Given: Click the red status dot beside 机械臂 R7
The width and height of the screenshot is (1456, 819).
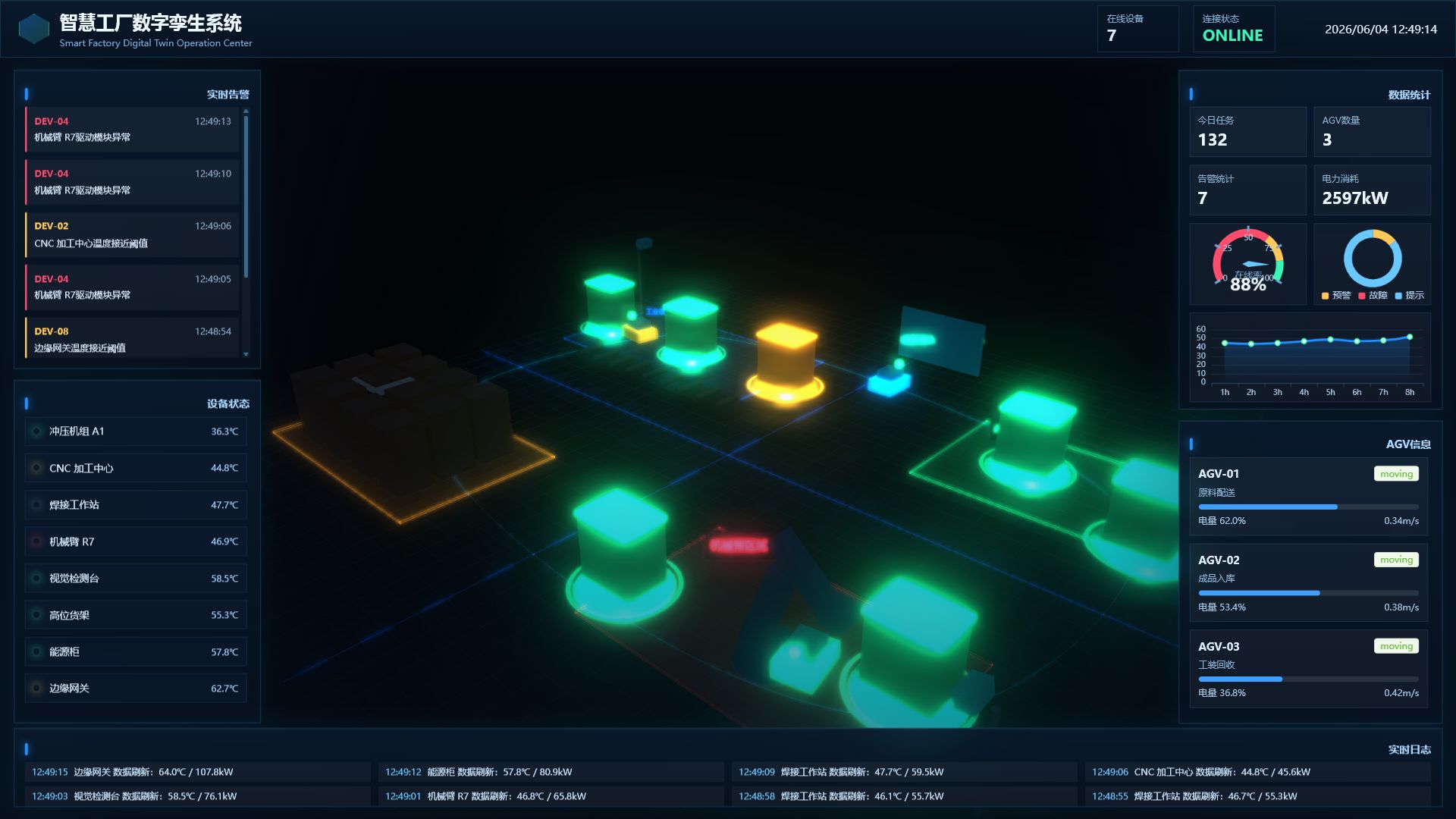Looking at the screenshot, I should coord(36,541).
